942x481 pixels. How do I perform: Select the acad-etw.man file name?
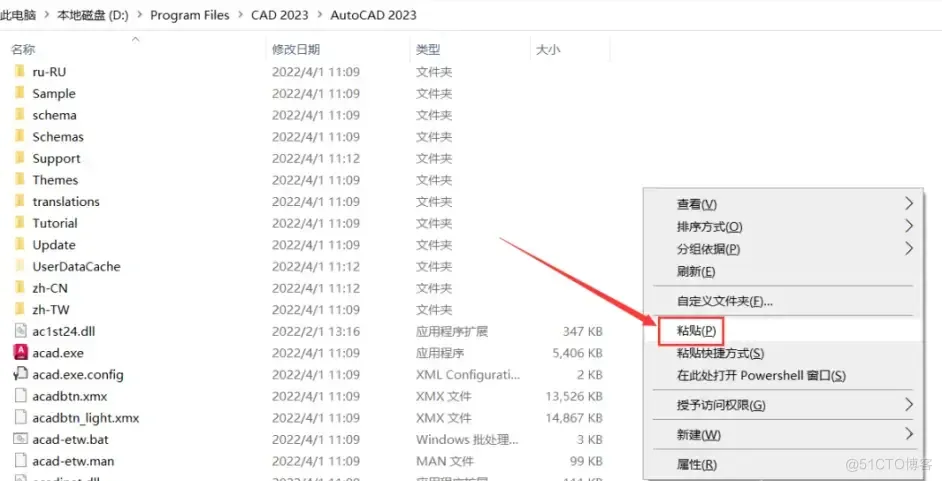click(x=73, y=461)
